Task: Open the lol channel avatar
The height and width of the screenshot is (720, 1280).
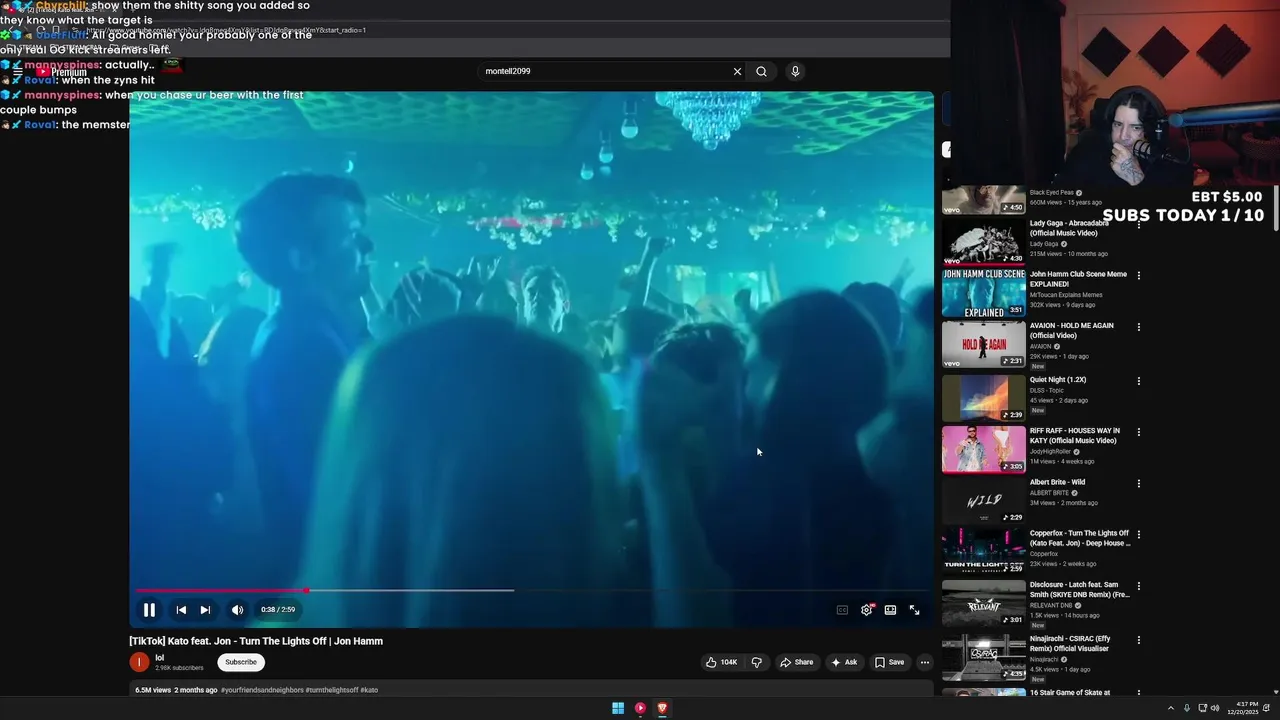Action: [139, 662]
